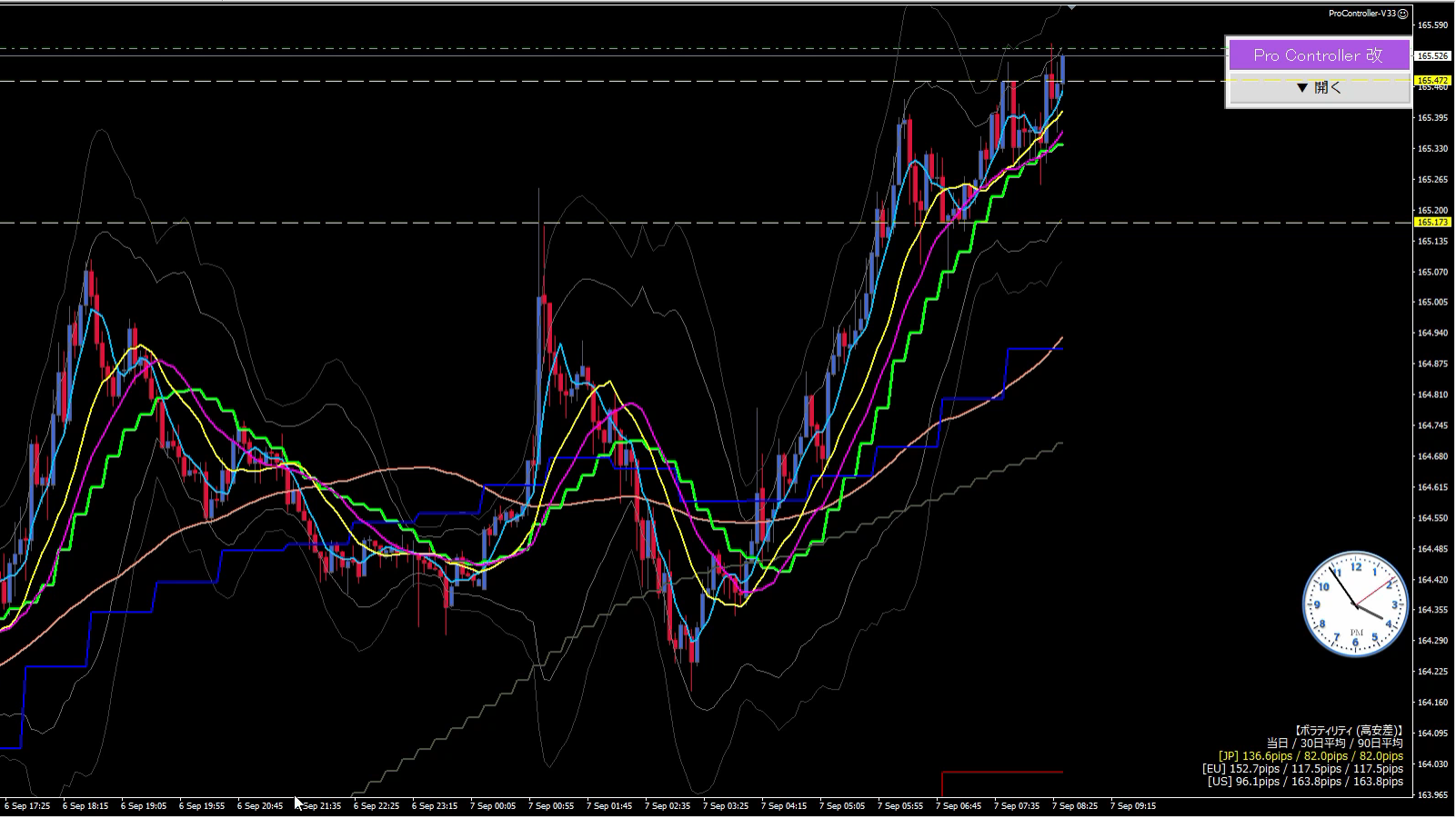Click the 7 Sep 09:15 time axis label

pos(1133,806)
